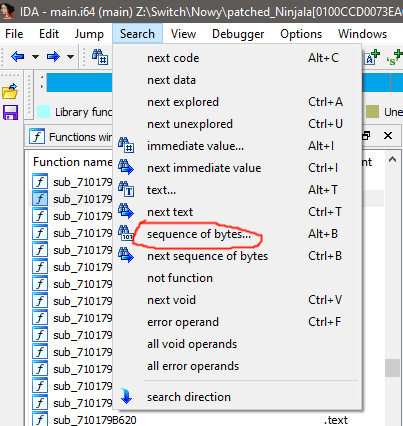This screenshot has width=403, height=426.
Task: Open the File menu
Action: tap(14, 34)
